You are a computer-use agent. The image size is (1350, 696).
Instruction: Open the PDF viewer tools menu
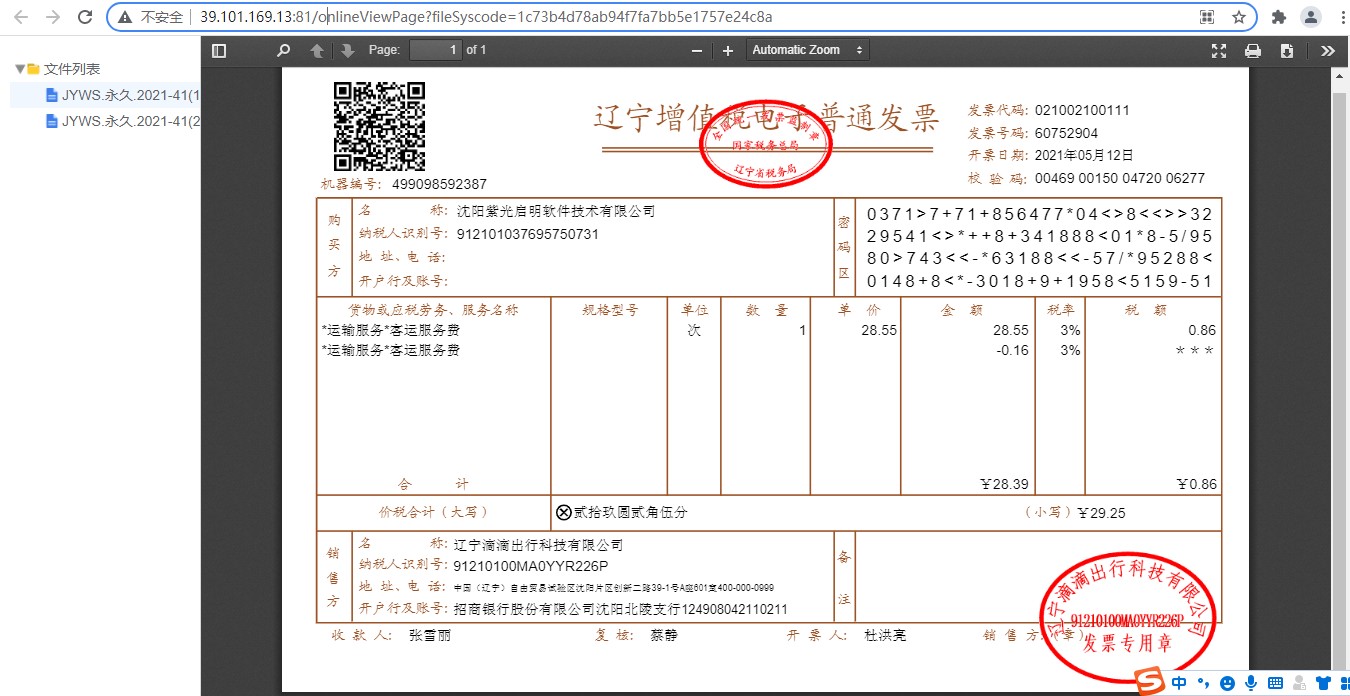pos(1328,50)
